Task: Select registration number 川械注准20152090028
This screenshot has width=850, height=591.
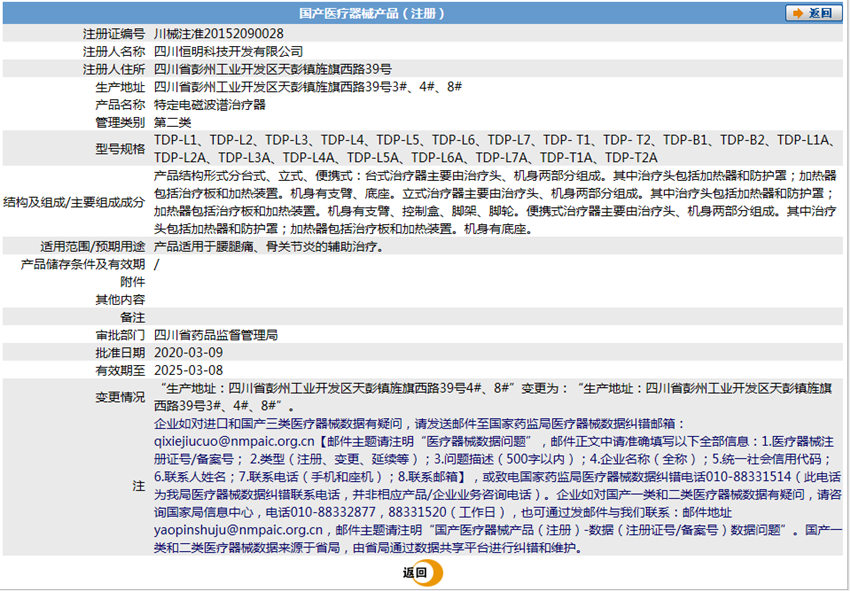Action: (218, 34)
